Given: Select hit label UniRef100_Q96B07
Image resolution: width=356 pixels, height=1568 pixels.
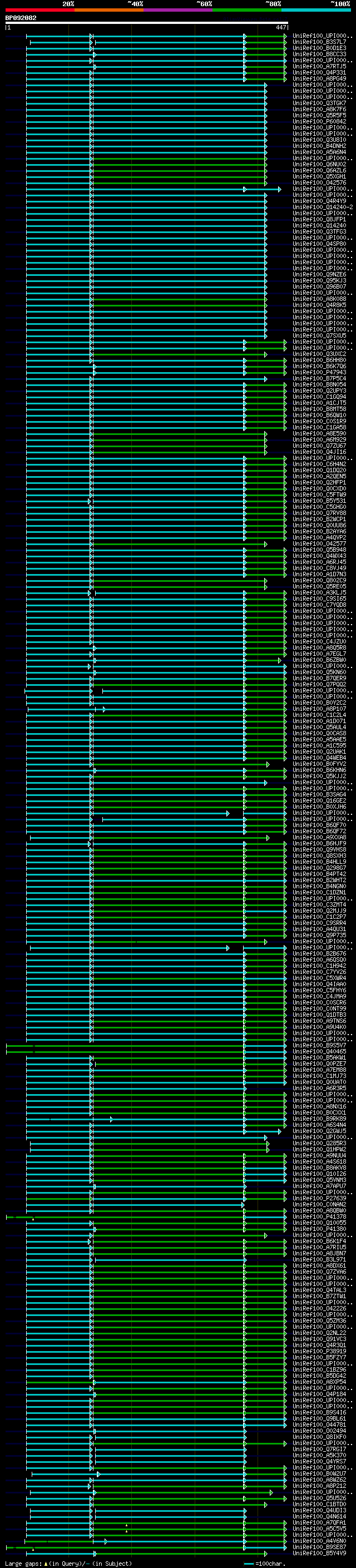Looking at the screenshot, I should tap(319, 286).
